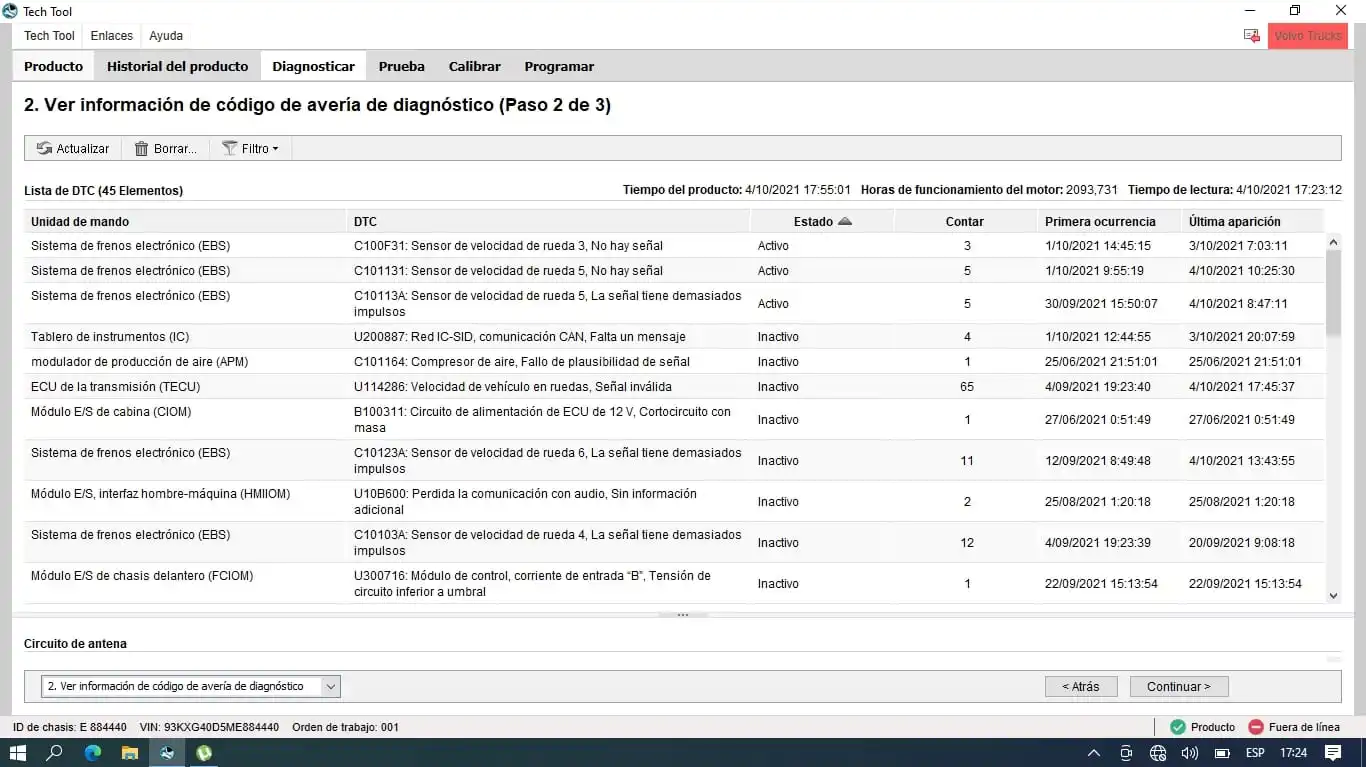Select the C101164 Compresor de aire DTC
This screenshot has width=1366, height=767.
click(x=674, y=361)
